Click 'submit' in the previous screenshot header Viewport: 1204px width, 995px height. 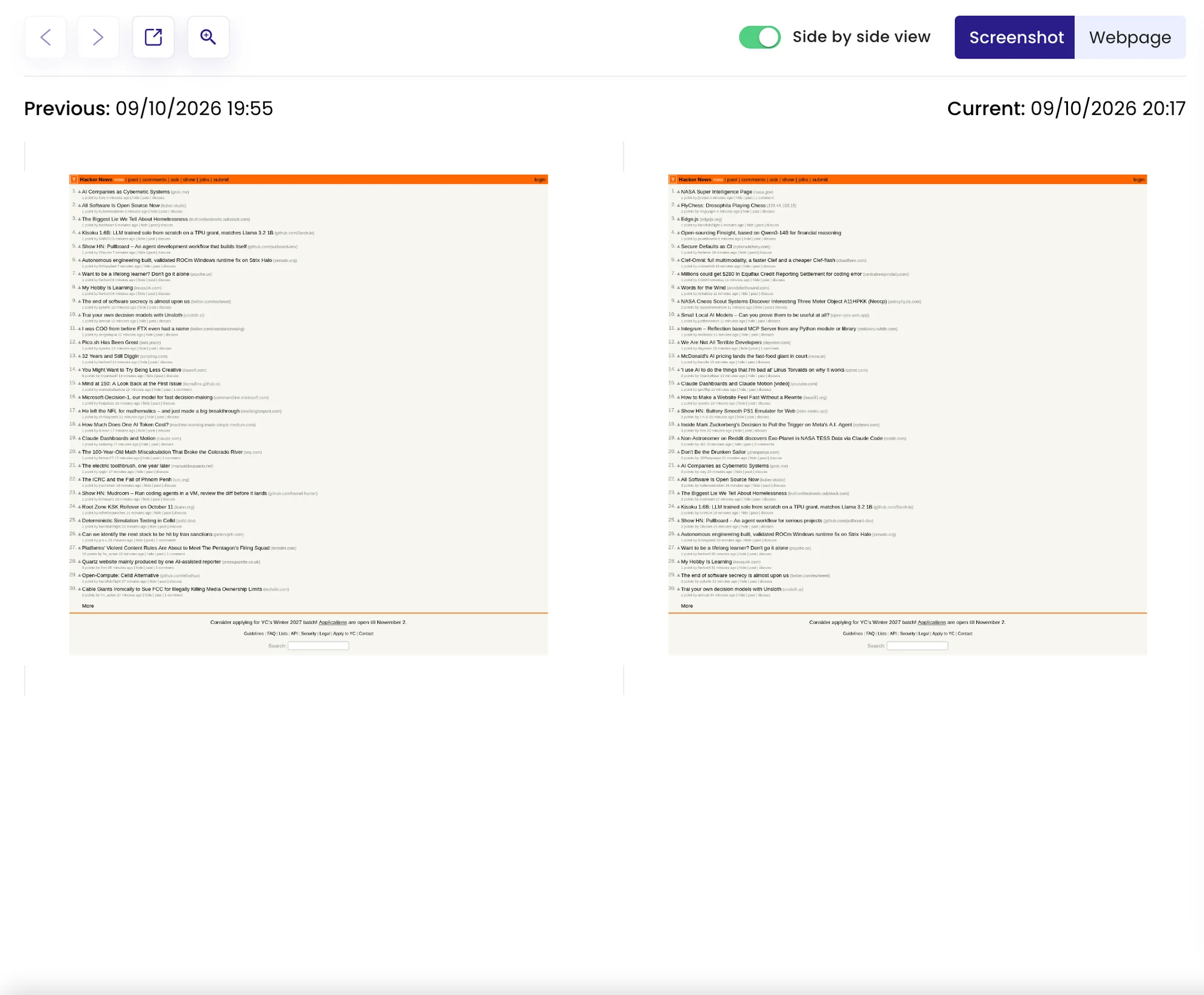pyautogui.click(x=221, y=179)
